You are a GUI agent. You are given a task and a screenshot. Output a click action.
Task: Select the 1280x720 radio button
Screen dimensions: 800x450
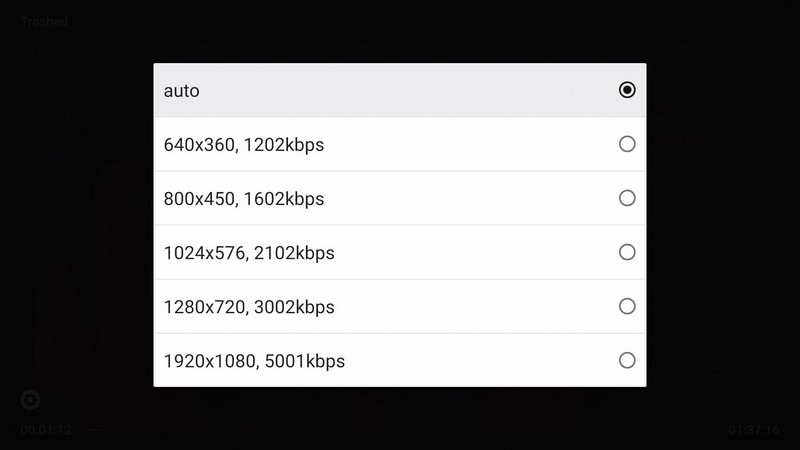coord(627,306)
